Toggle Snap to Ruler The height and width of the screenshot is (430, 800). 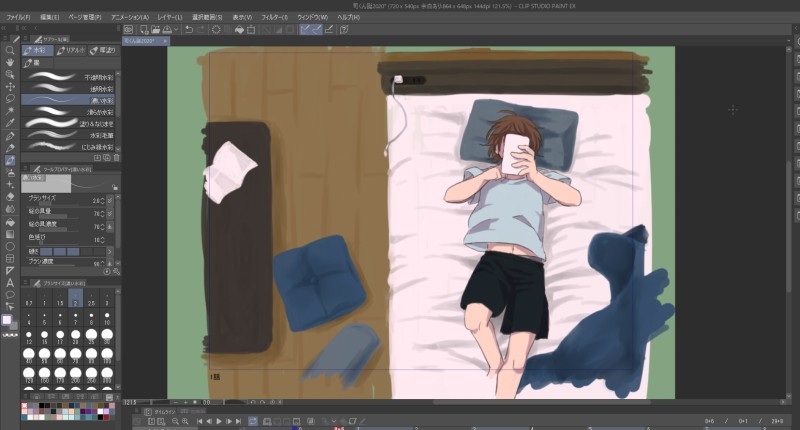click(305, 30)
